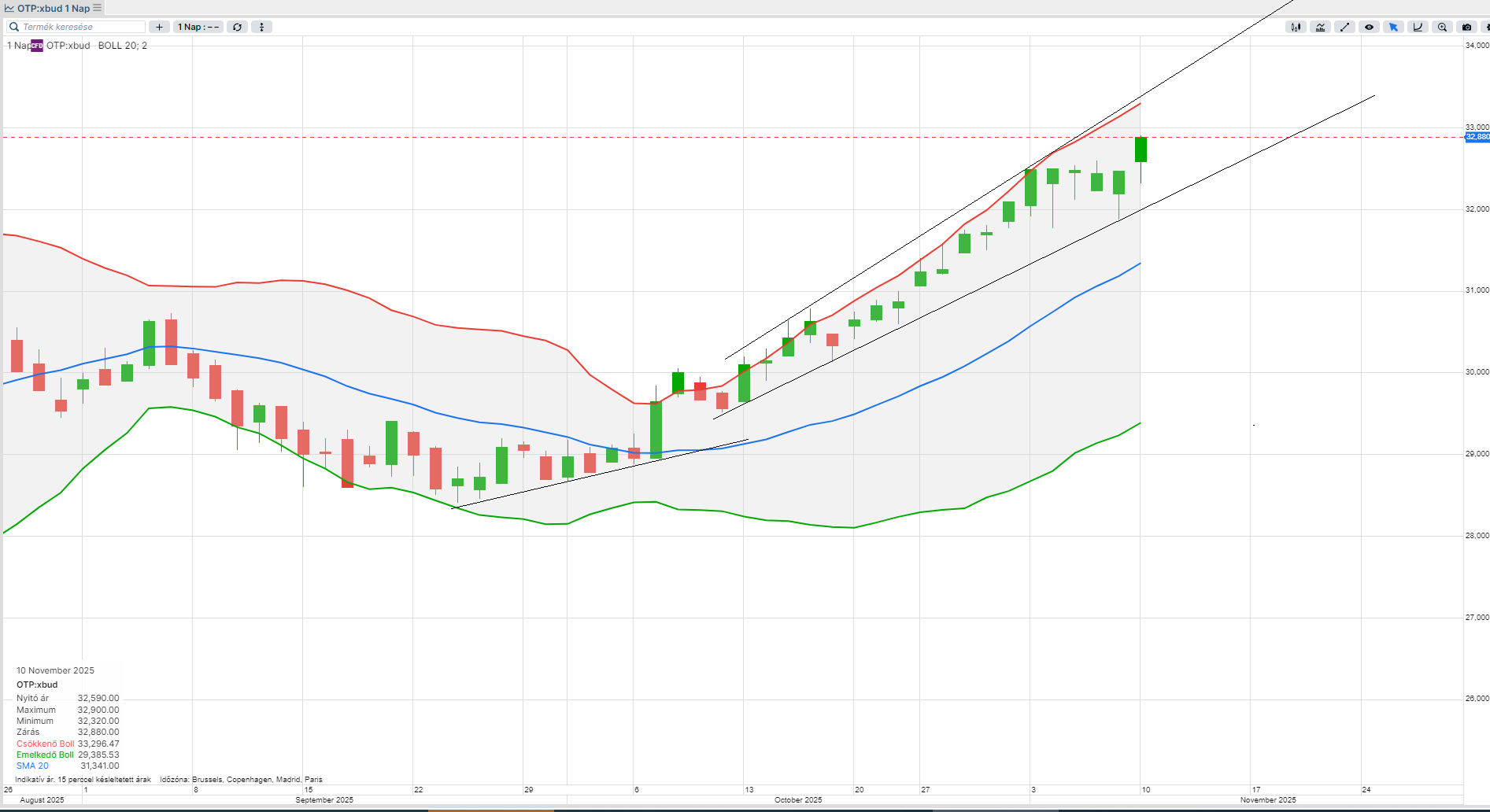Click the zoom magnifier tool
The height and width of the screenshot is (812, 1490).
click(x=1442, y=27)
